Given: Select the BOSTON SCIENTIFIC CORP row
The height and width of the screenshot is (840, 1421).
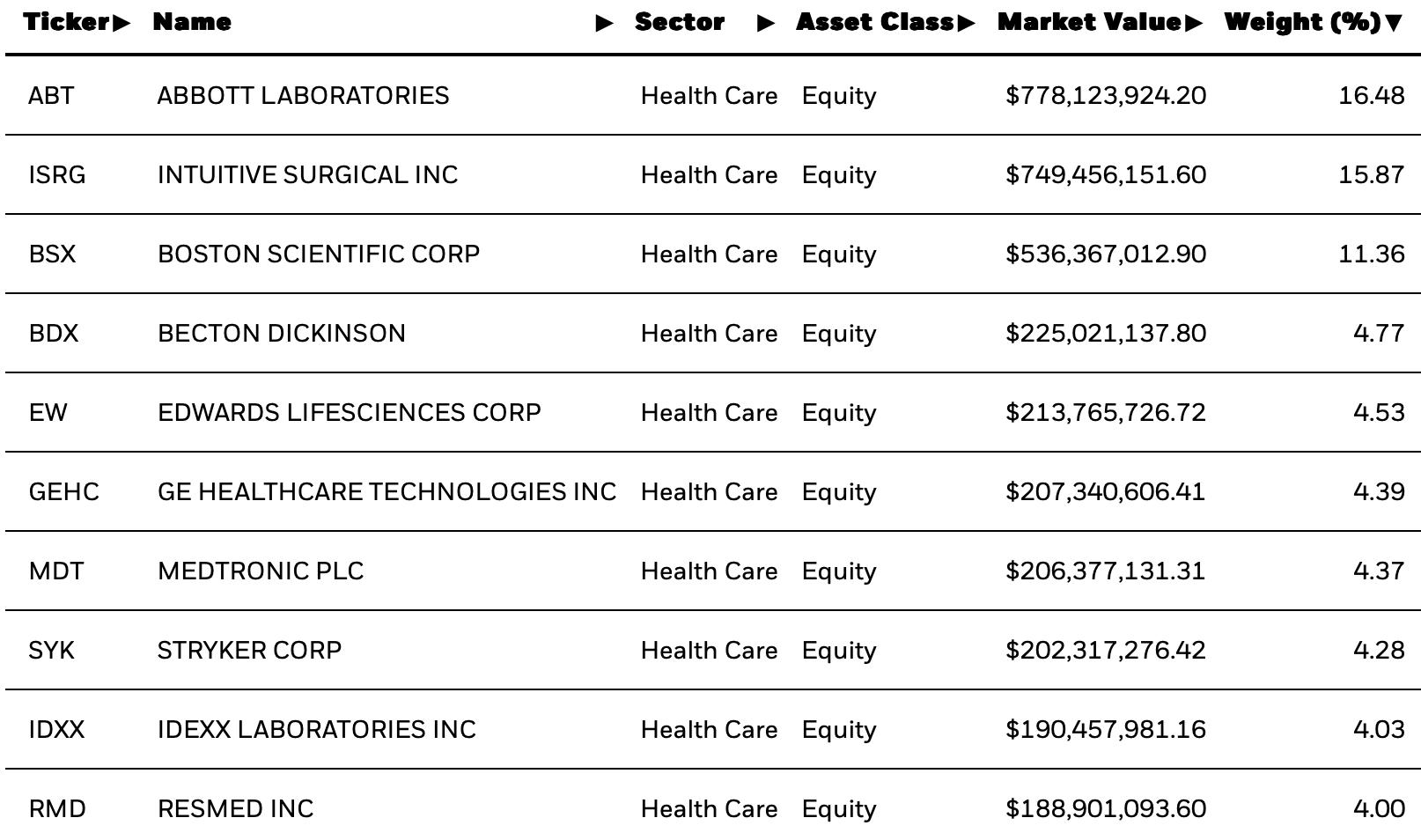Looking at the screenshot, I should (x=713, y=254).
